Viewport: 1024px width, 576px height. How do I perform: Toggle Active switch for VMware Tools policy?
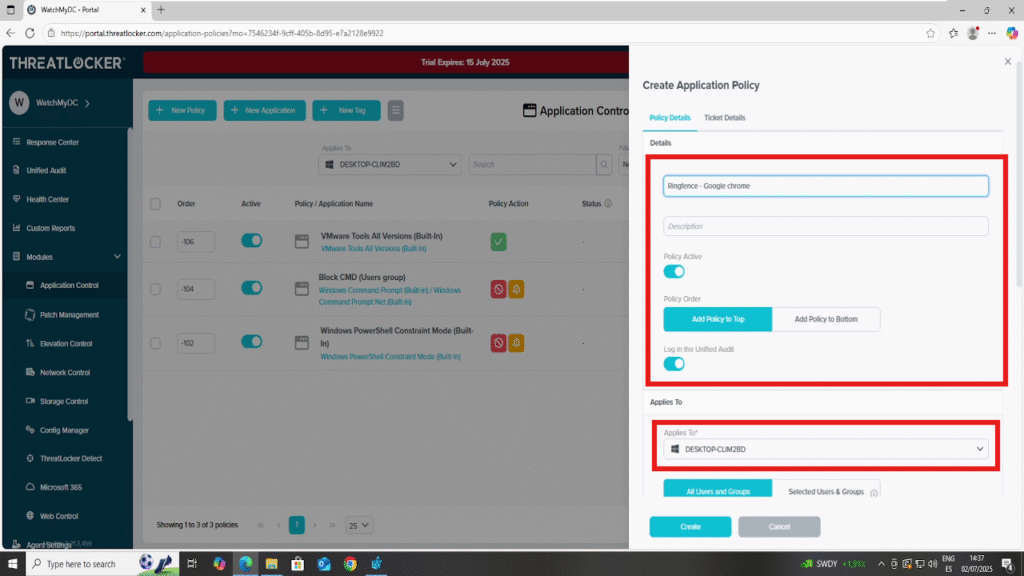[x=251, y=240]
